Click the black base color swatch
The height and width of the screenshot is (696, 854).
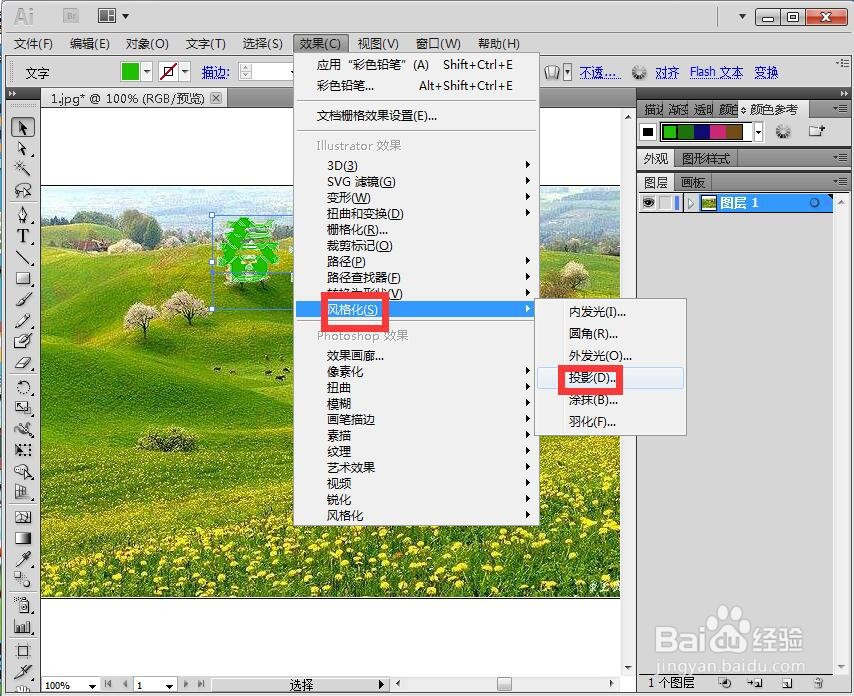click(x=648, y=131)
